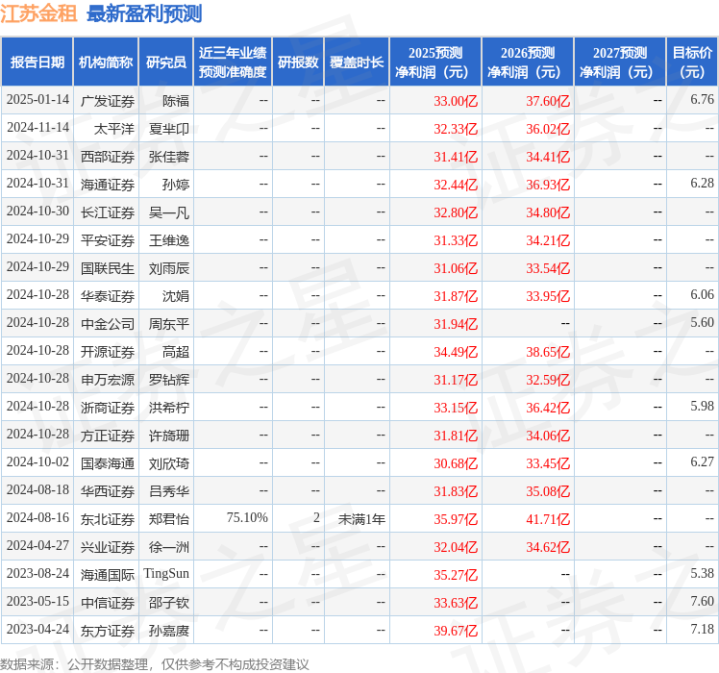The height and width of the screenshot is (673, 719).
Task: Select the 研究员 column header
Action: (166, 62)
